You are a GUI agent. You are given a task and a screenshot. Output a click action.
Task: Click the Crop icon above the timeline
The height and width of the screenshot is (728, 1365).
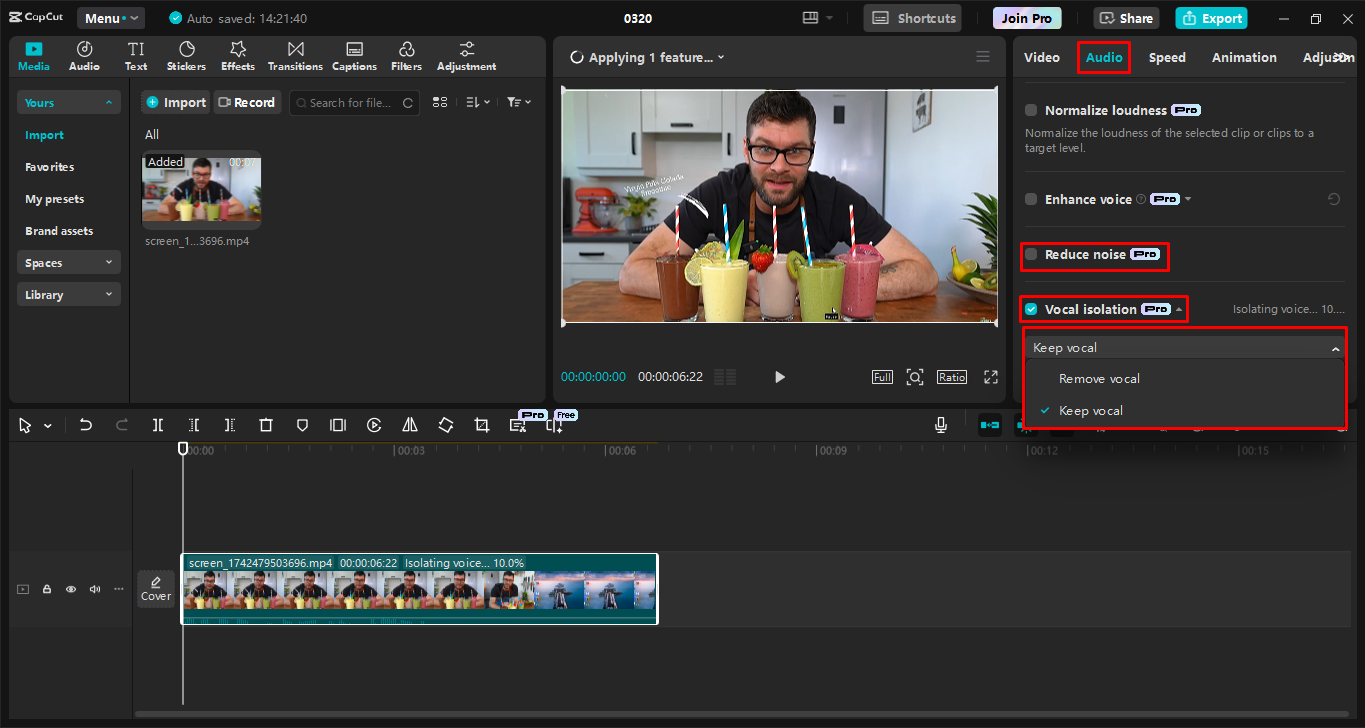point(481,424)
